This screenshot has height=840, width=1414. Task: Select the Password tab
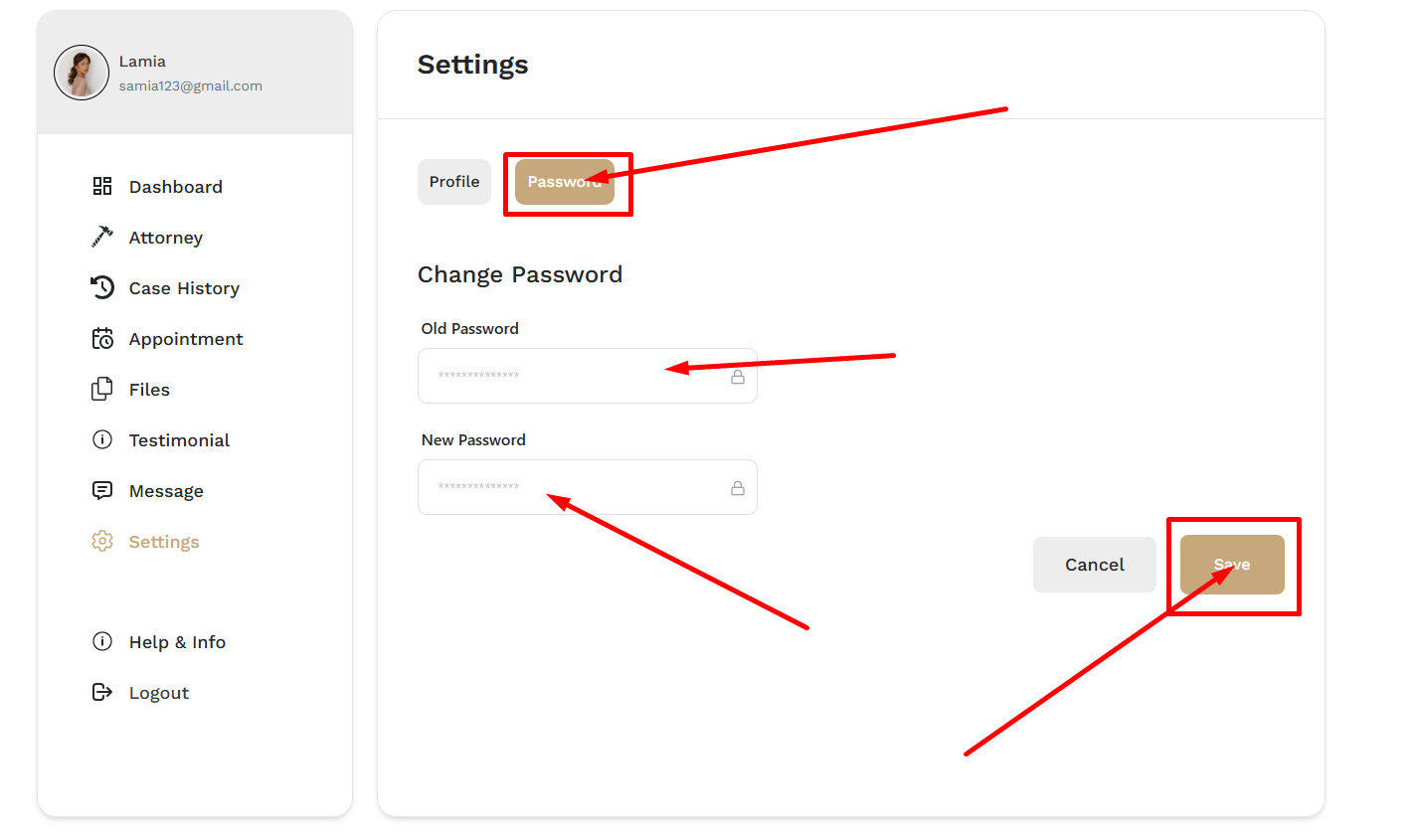point(565,182)
